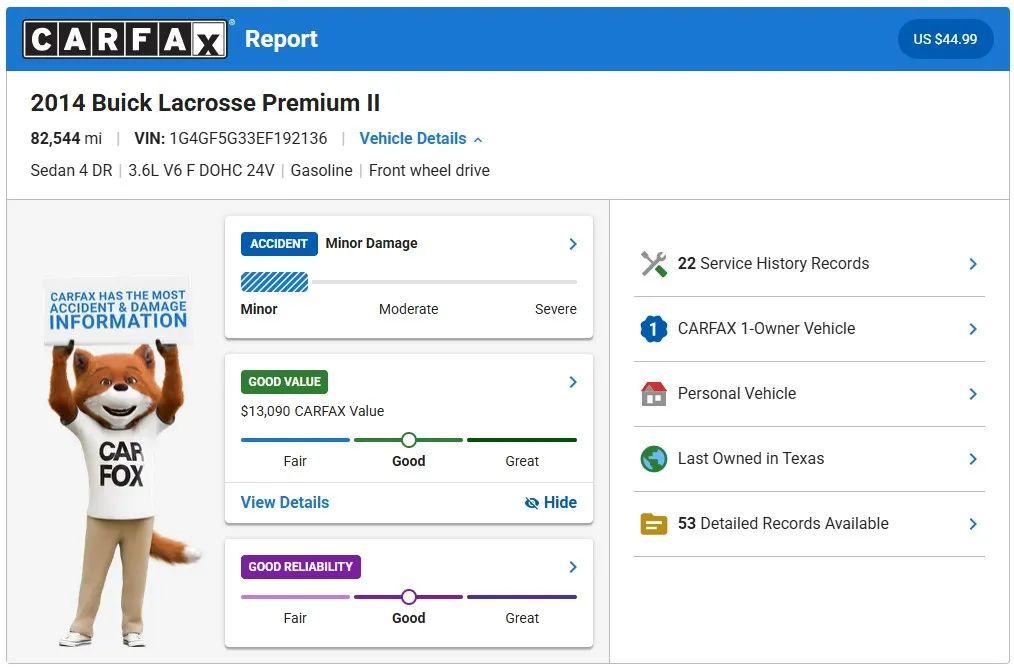Expand the Good Reliability card chevron
The width and height of the screenshot is (1014, 667).
573,567
